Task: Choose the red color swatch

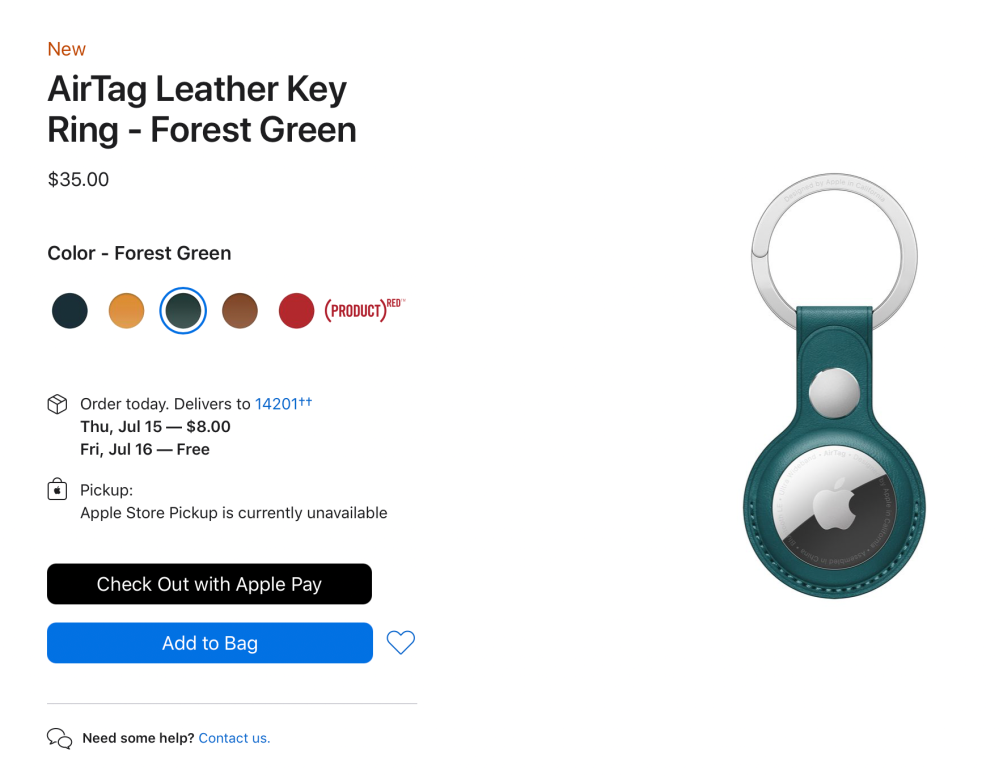Action: [x=296, y=310]
